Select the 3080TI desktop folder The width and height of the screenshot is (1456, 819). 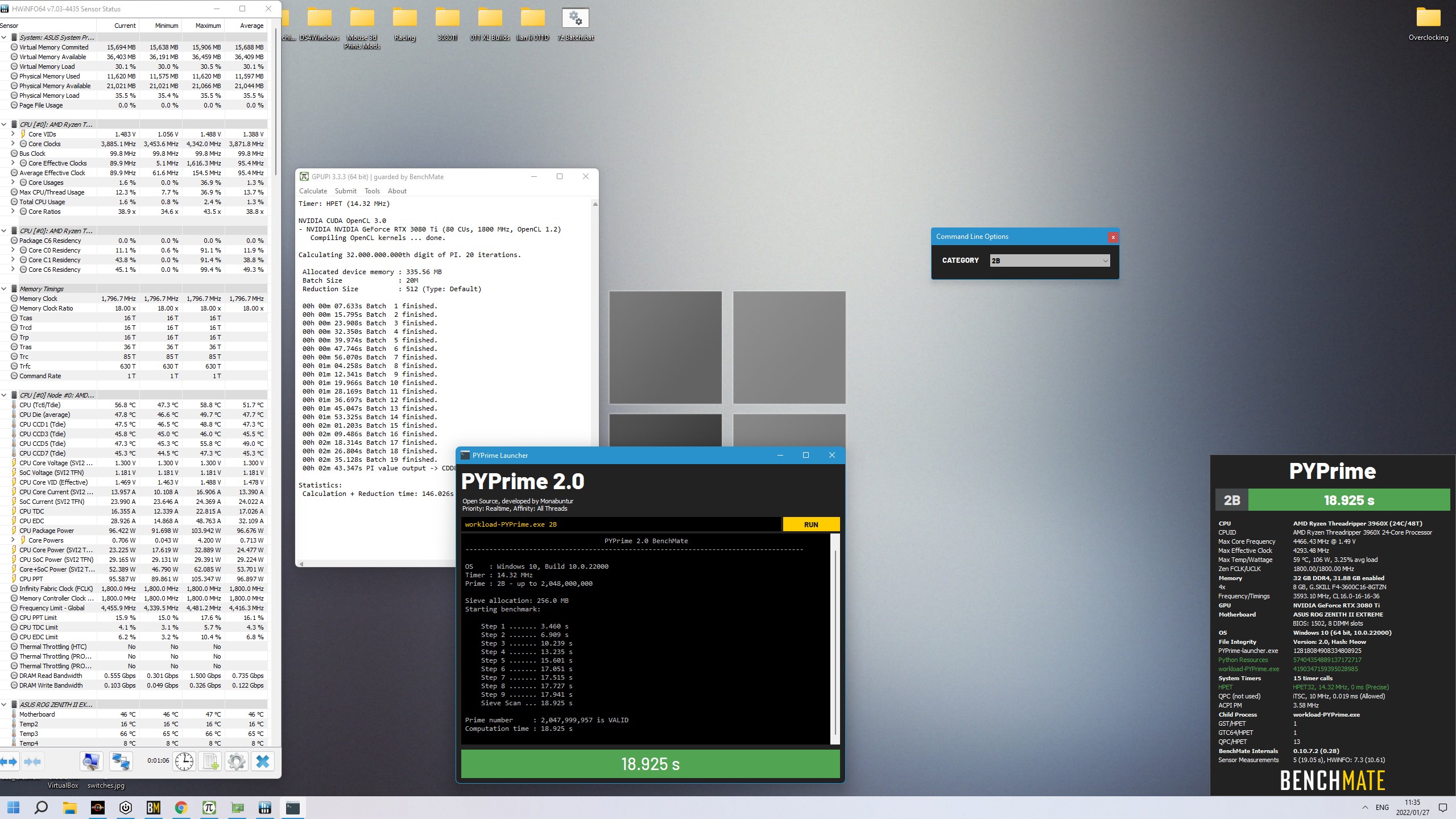point(448,24)
